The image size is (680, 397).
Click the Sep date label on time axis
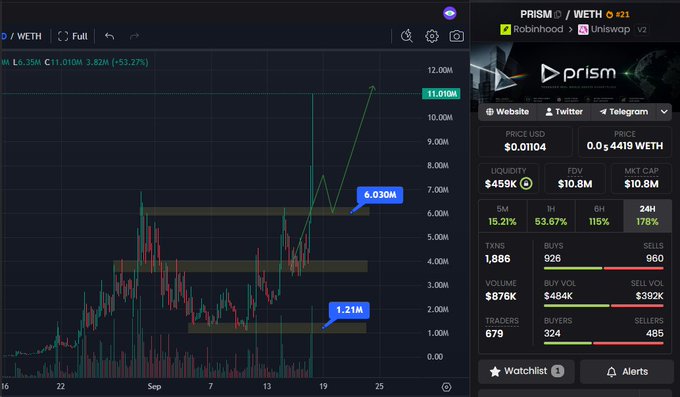point(154,386)
